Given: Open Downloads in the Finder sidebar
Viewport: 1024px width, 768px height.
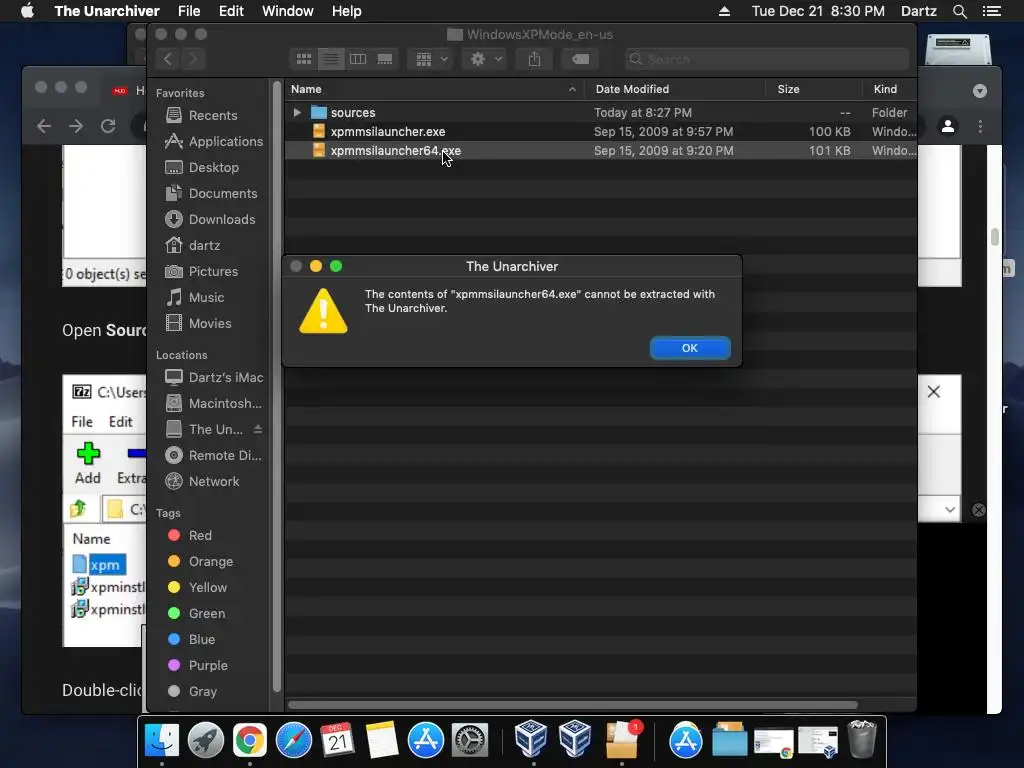Looking at the screenshot, I should (x=210, y=219).
